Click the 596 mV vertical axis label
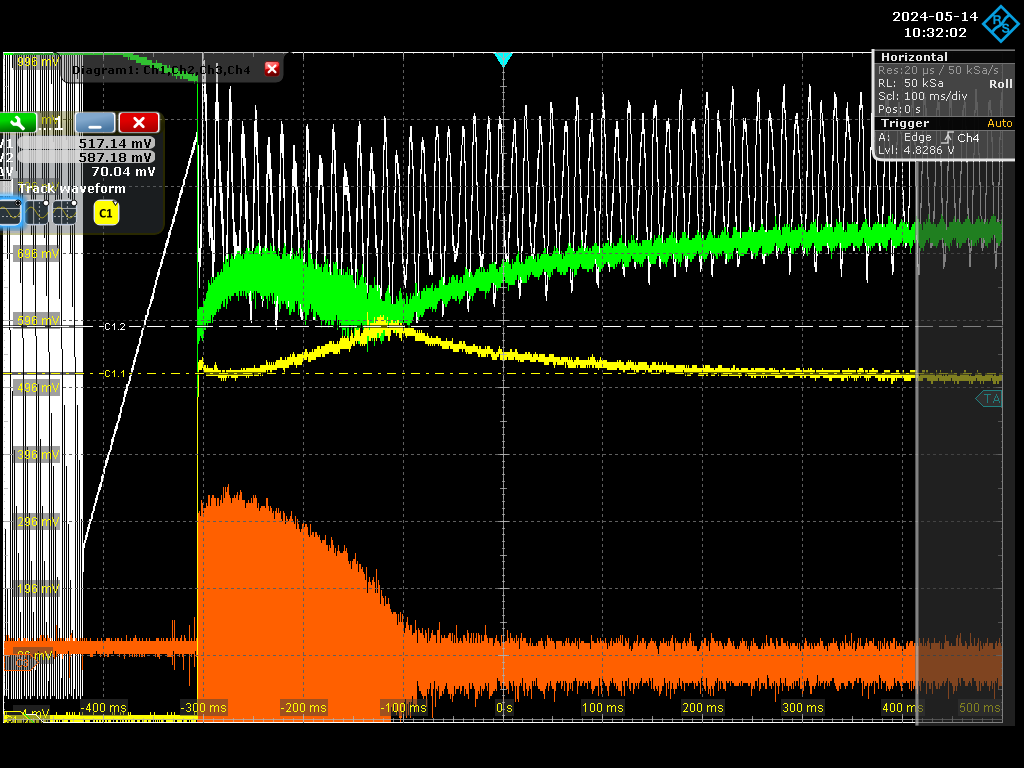Image resolution: width=1024 pixels, height=768 pixels. [37, 321]
